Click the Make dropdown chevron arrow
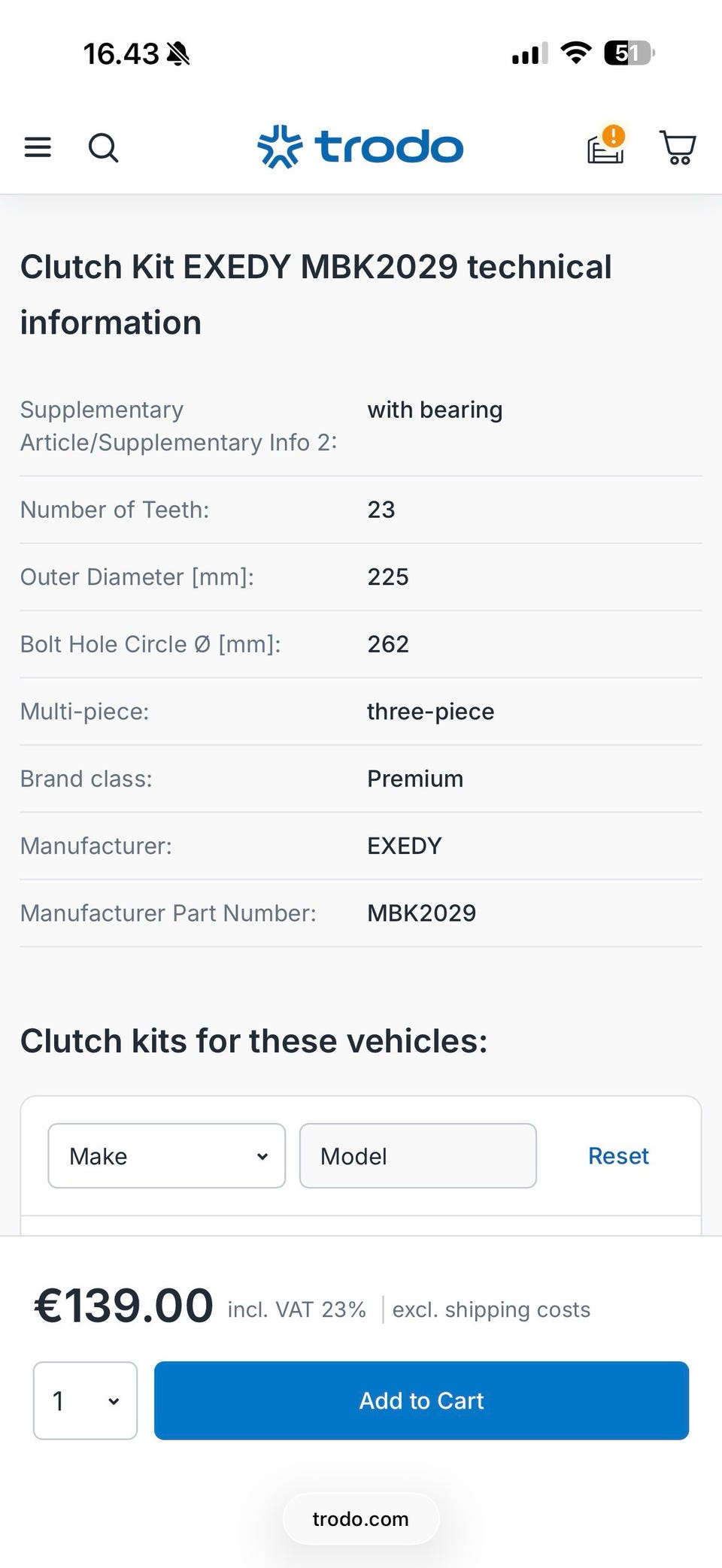This screenshot has width=722, height=1568. 262,1157
